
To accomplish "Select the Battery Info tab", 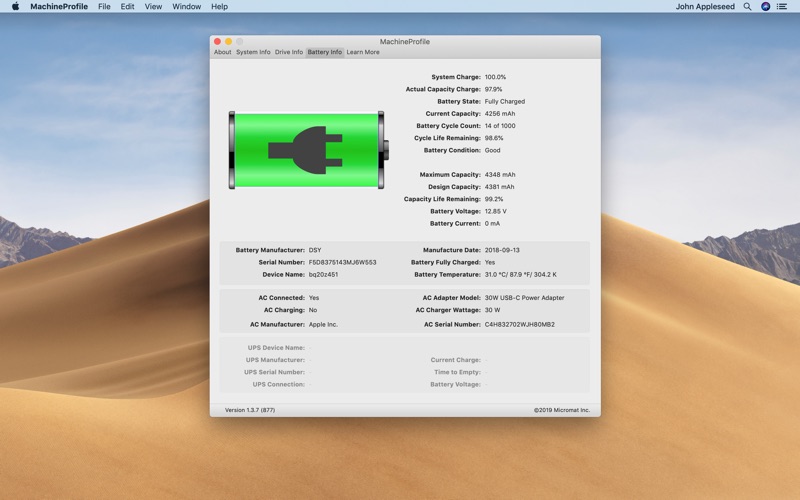I will (x=324, y=52).
